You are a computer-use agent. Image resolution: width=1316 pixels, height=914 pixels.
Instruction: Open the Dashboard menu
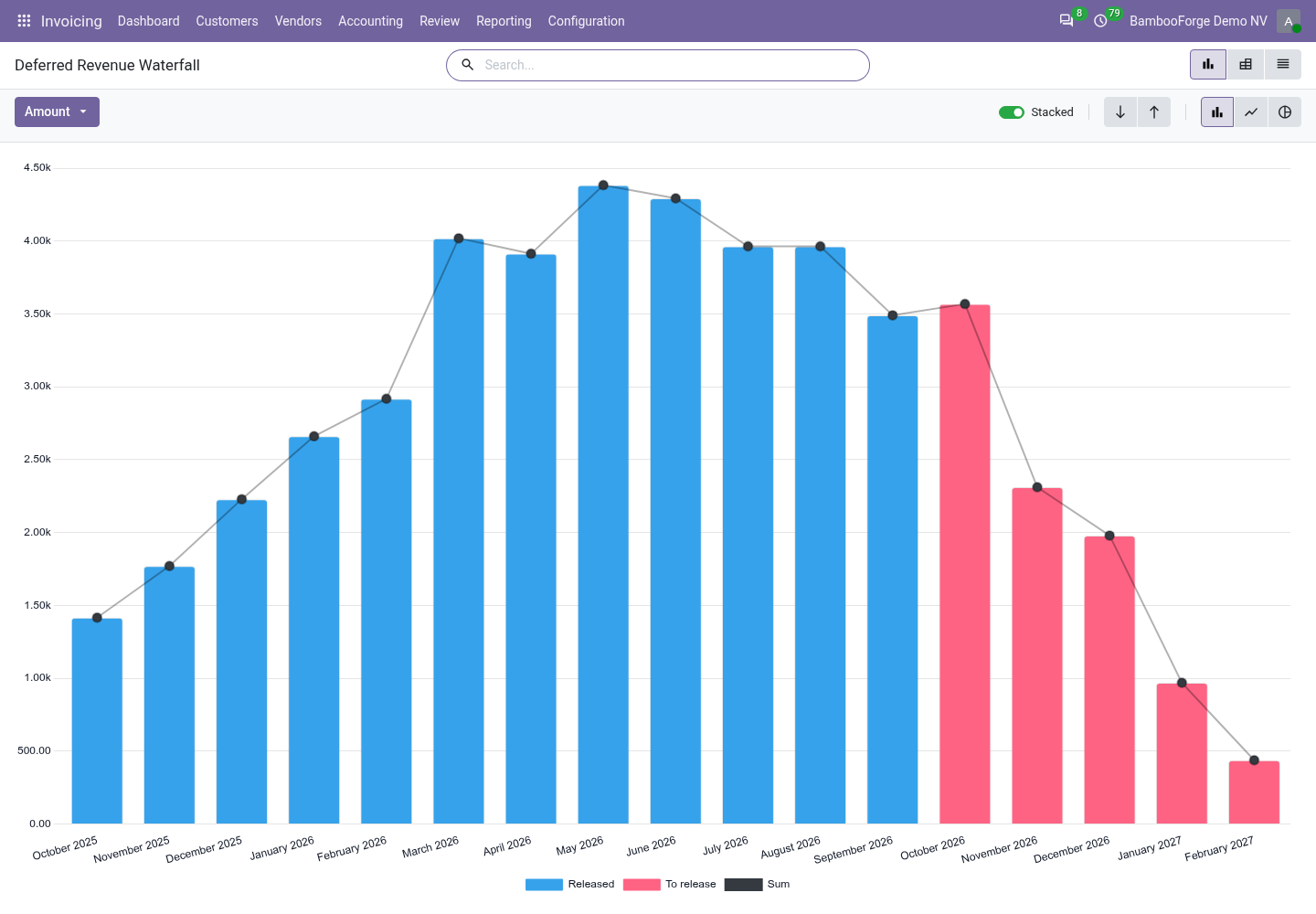pos(149,21)
